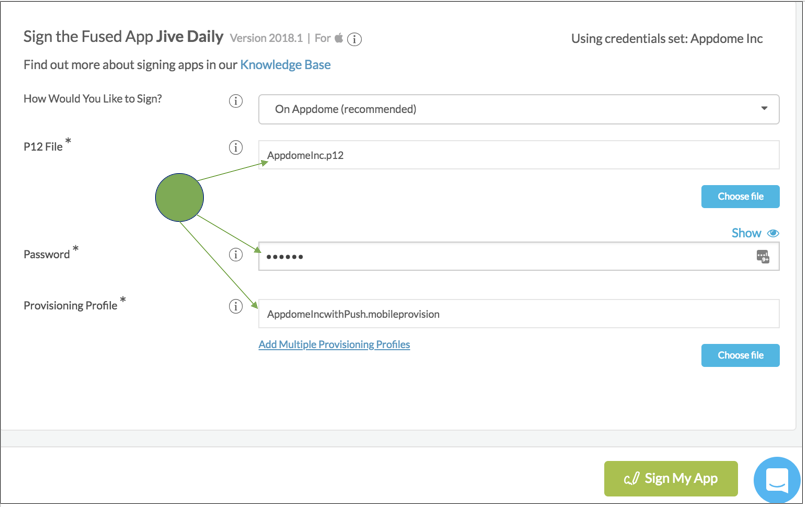The width and height of the screenshot is (805, 507).
Task: Click the info icon for P12 File
Action: (236, 148)
